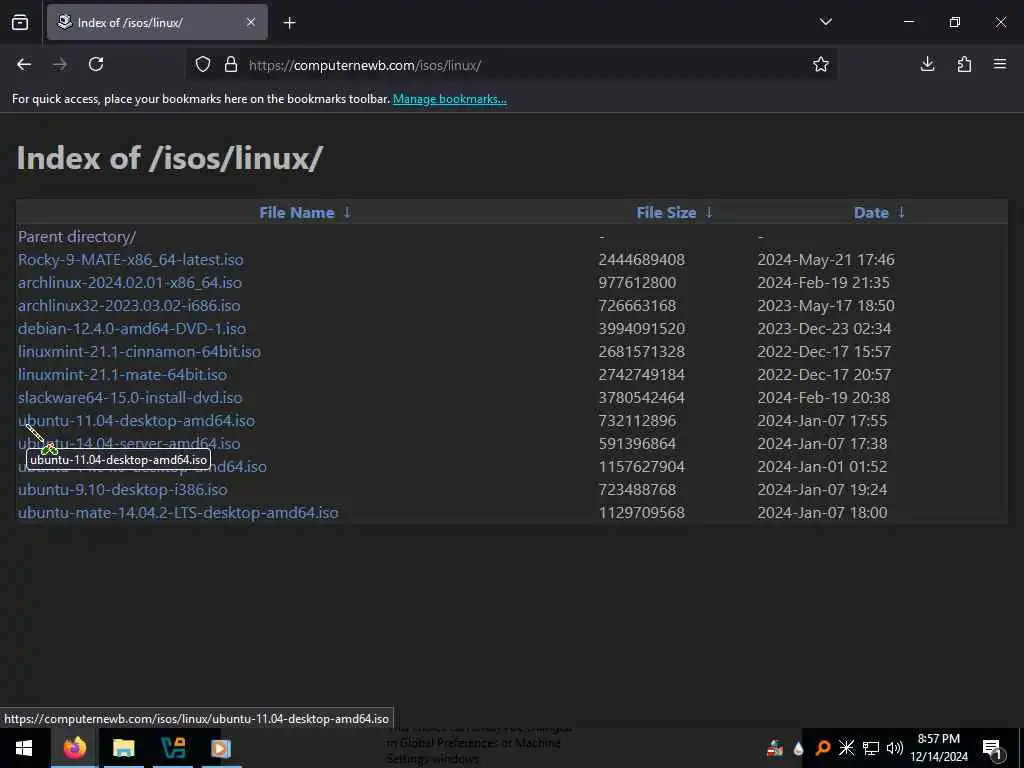Download archlinux32-2023.03.02-i686.iso
1024x768 pixels.
129,305
